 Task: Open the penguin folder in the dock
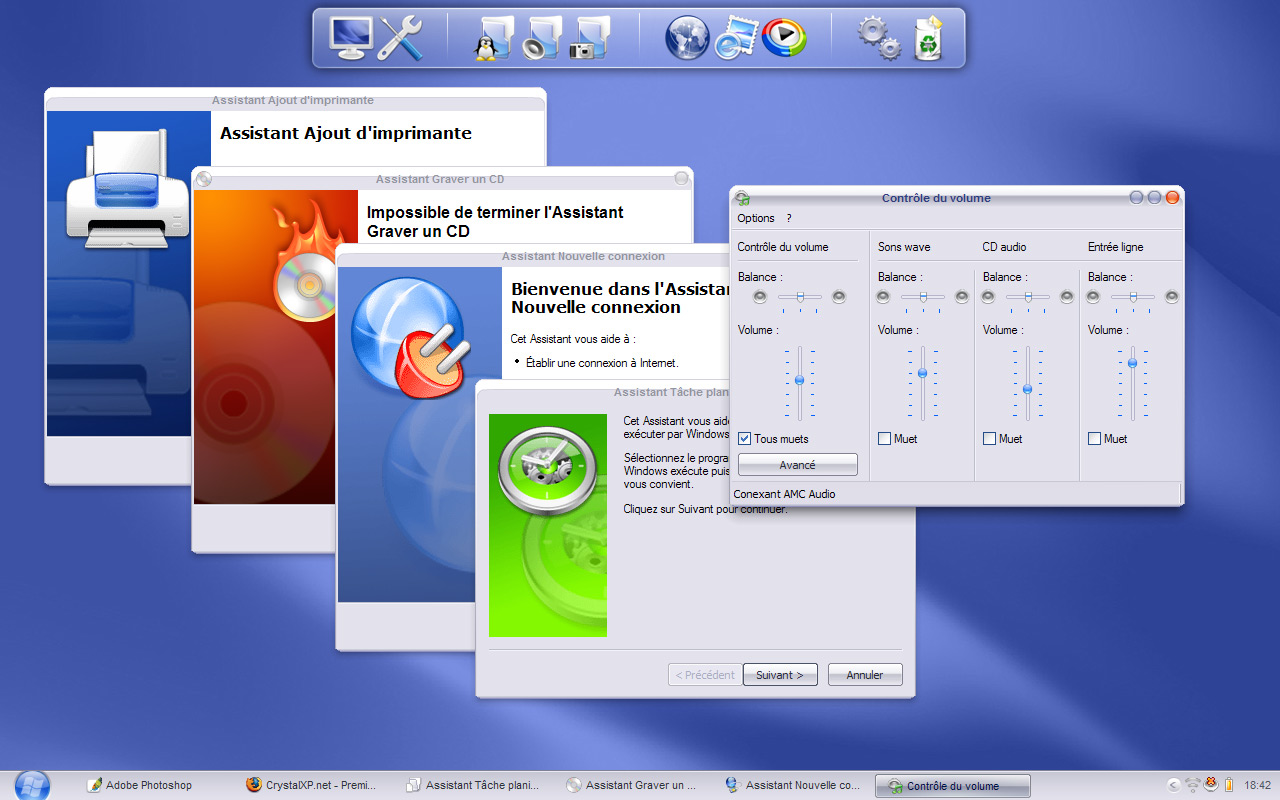pos(493,38)
